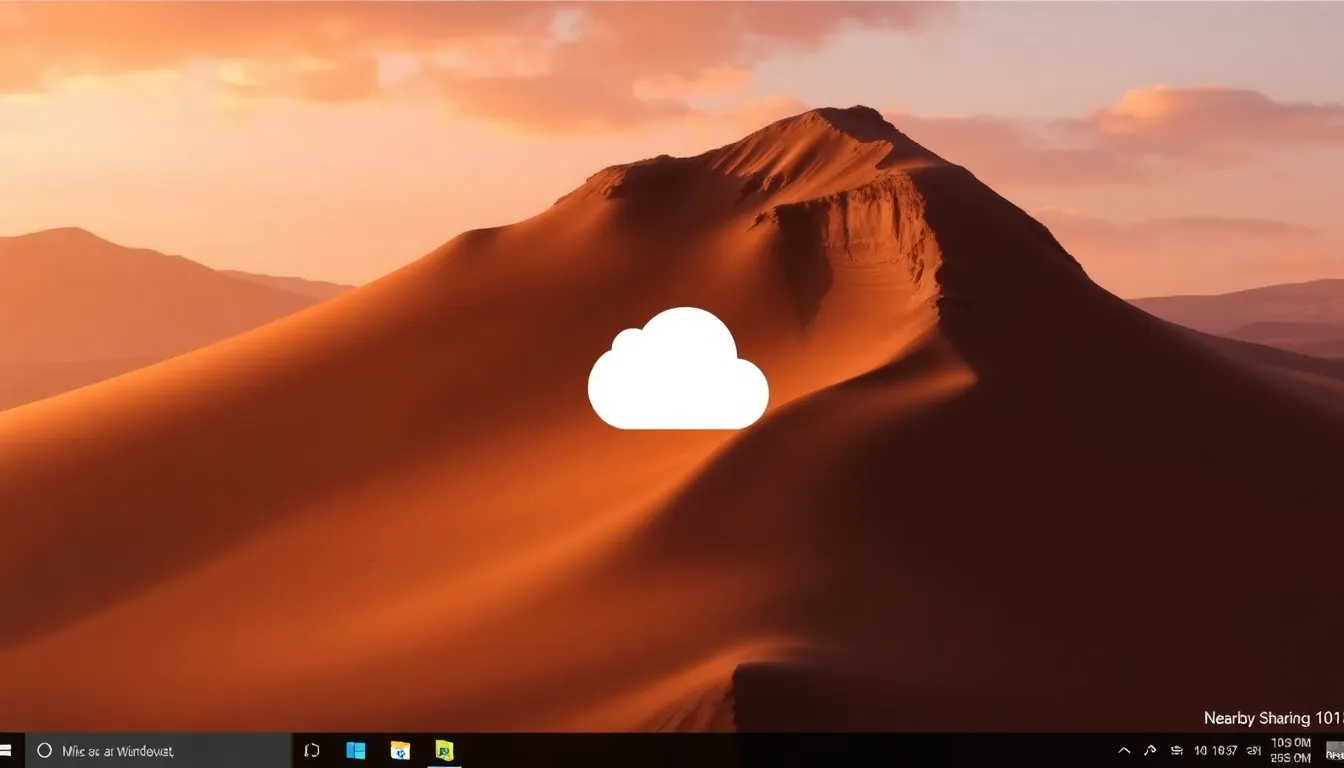Open the folder icon on the taskbar

(400, 750)
